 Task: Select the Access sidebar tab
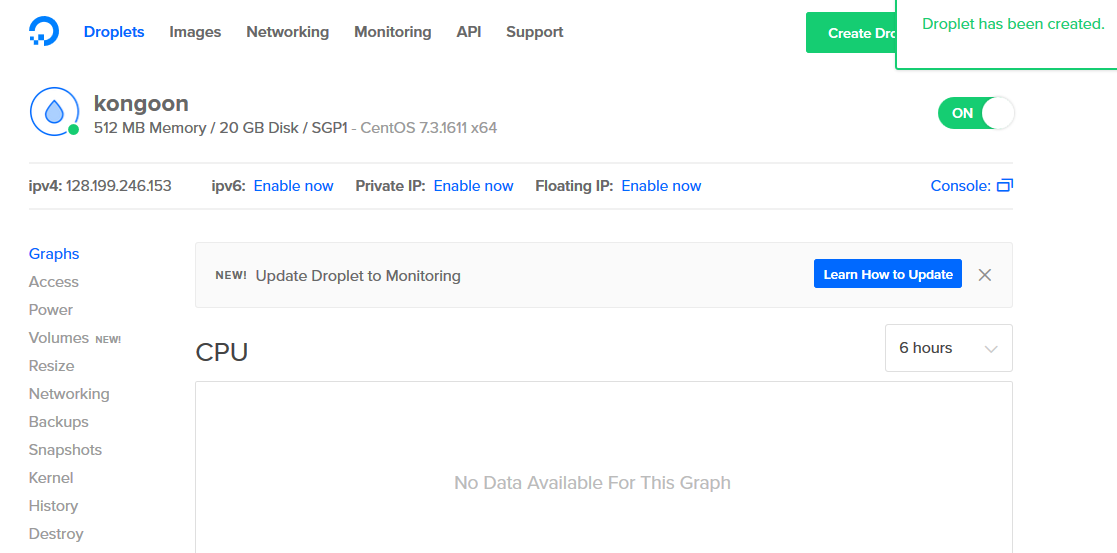pyautogui.click(x=53, y=281)
